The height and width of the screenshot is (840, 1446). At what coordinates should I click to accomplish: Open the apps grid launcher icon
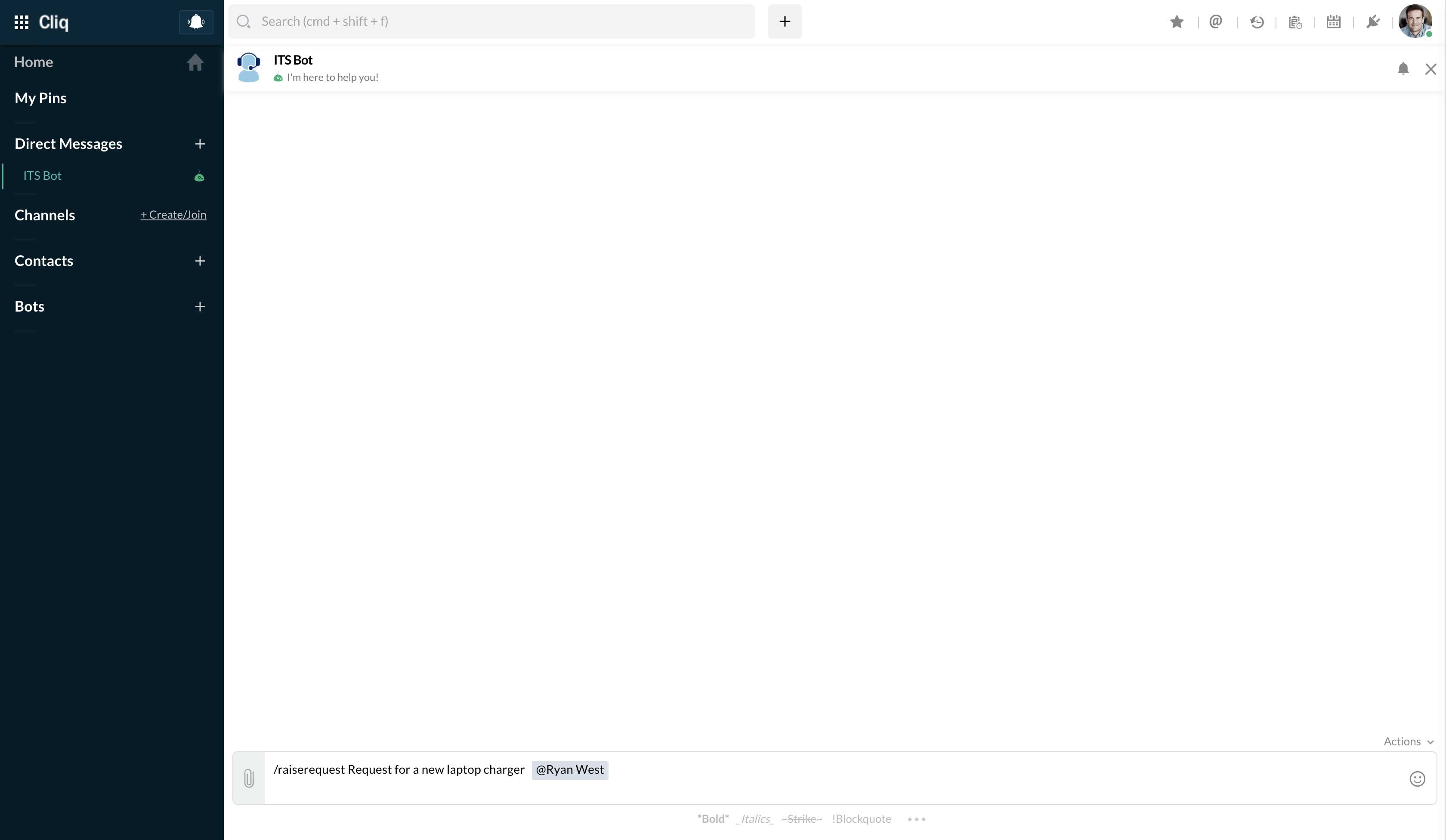click(21, 22)
